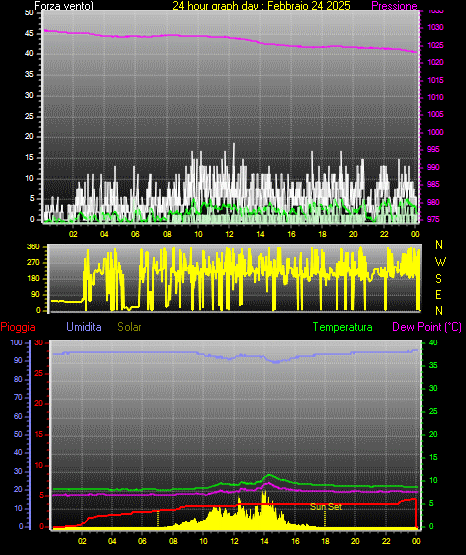Click the 45 wind speed axis value
The height and width of the screenshot is (555, 466).
tap(29, 34)
